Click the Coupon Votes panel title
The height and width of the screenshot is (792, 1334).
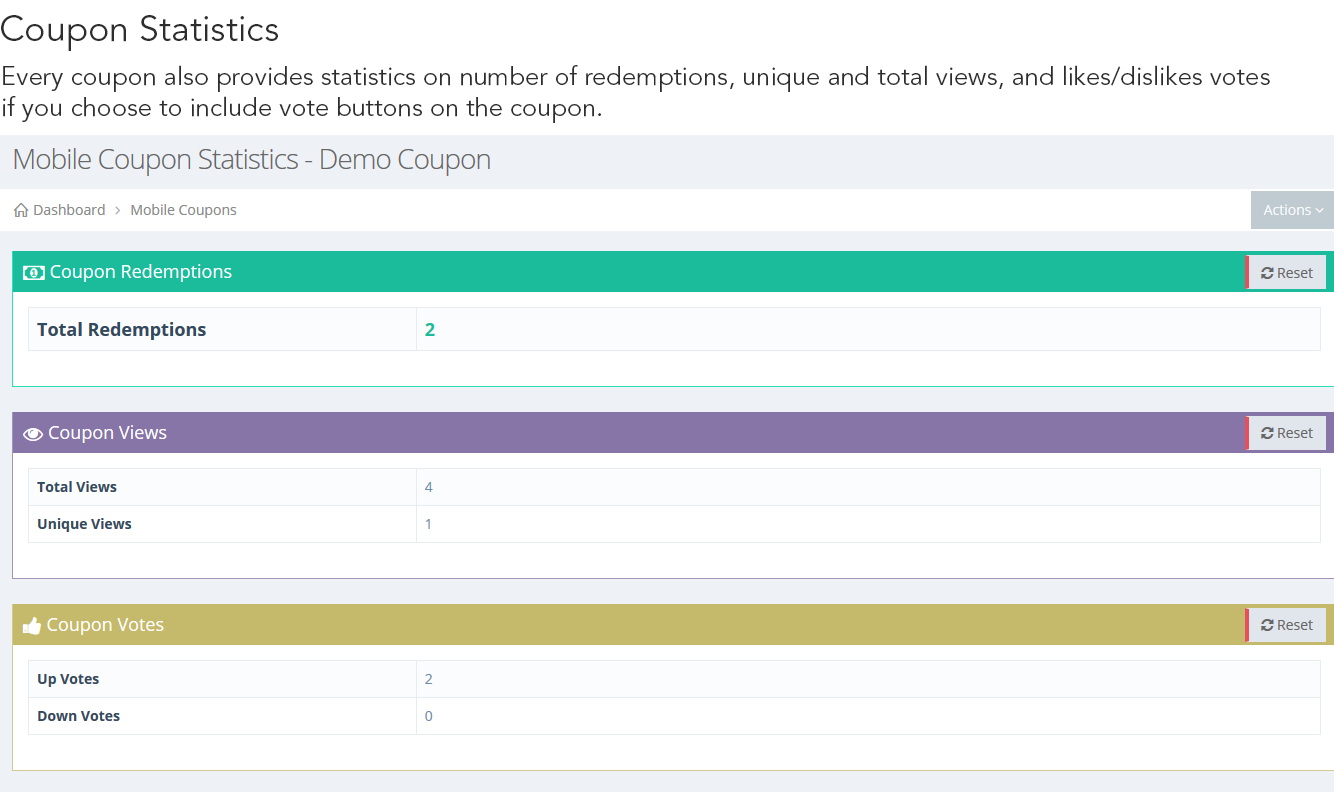point(105,625)
